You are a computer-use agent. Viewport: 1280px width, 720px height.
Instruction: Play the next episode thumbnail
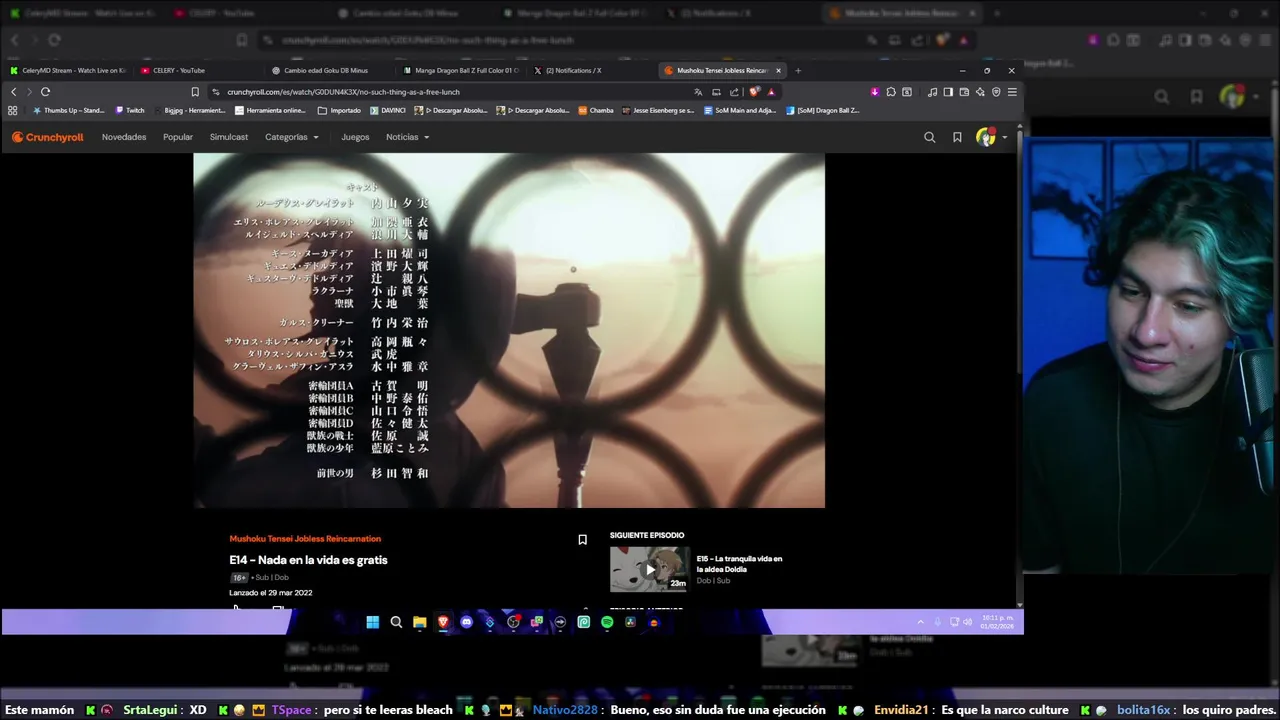point(649,569)
